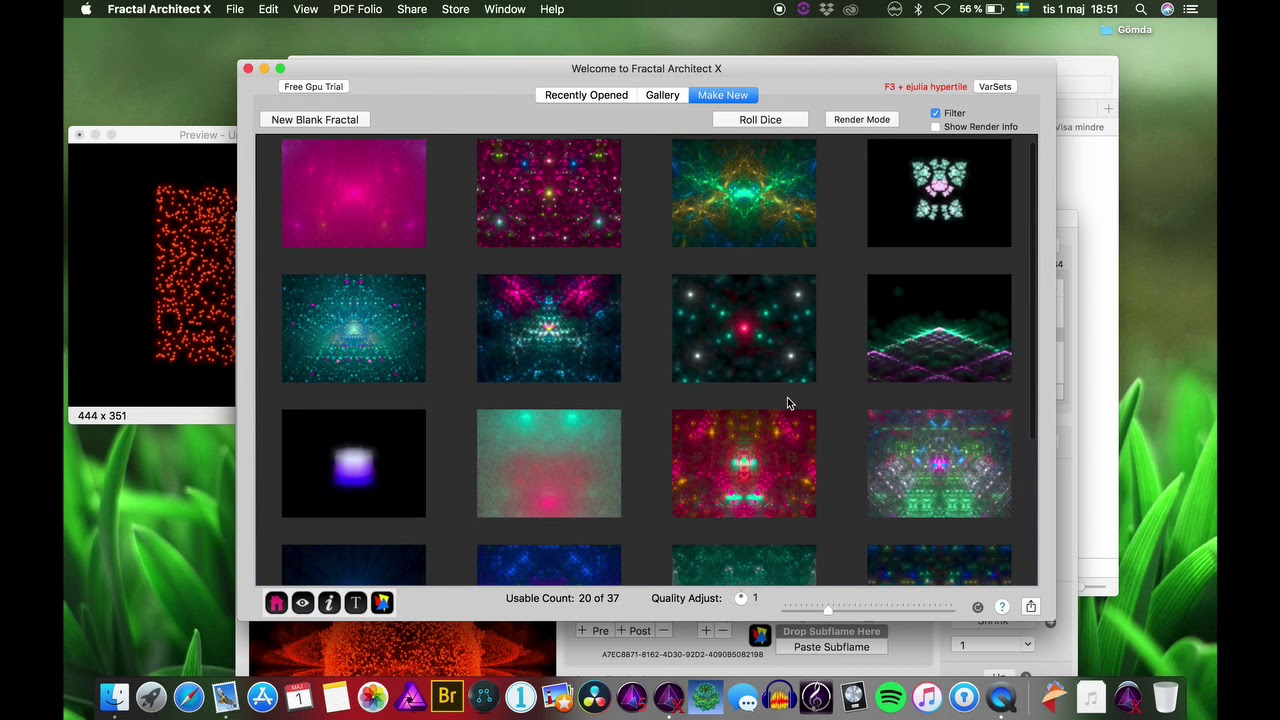
Task: Select the Make New tab
Action: [x=723, y=95]
